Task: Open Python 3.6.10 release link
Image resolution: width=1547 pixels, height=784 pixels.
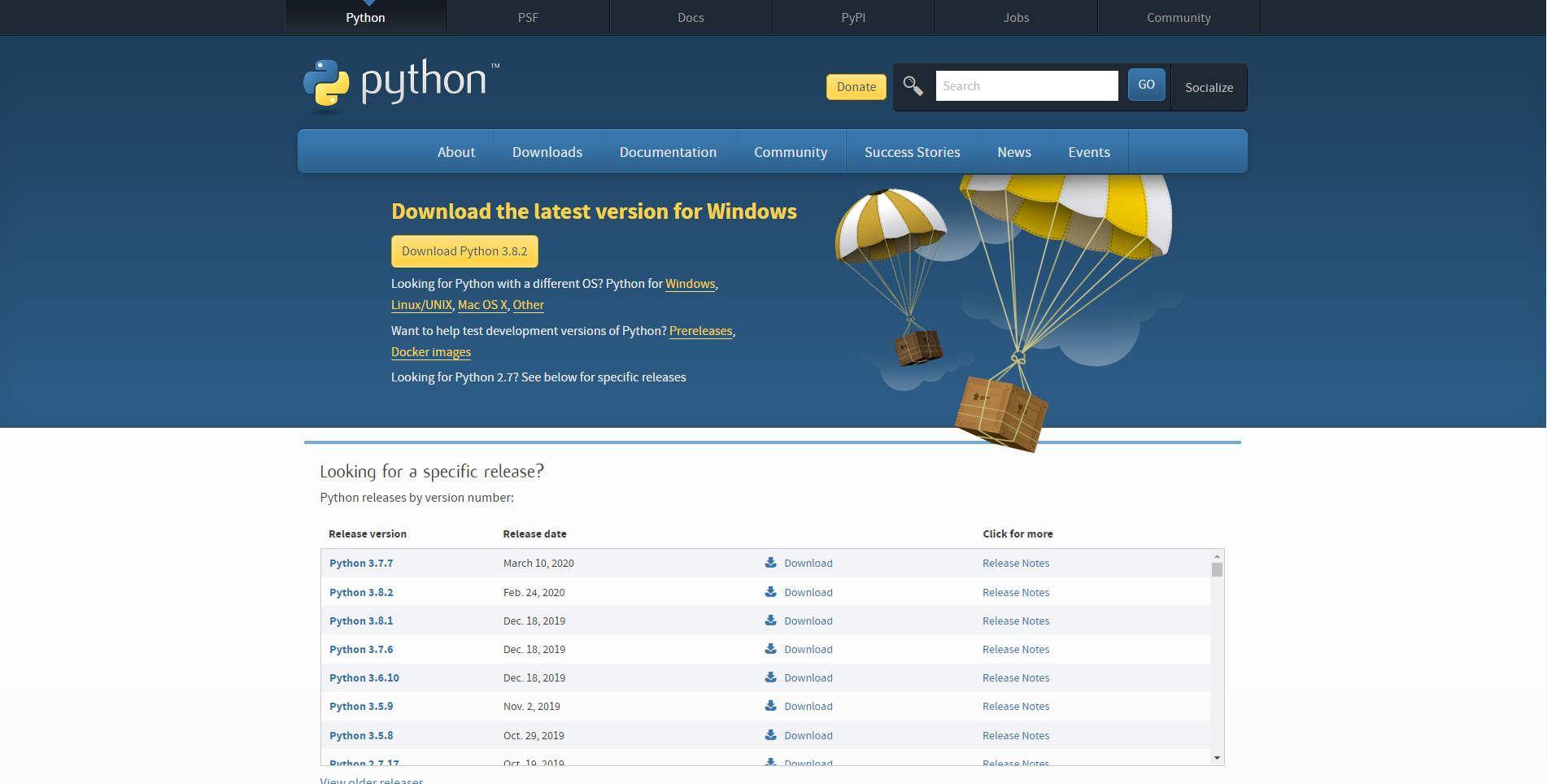Action: coord(364,677)
